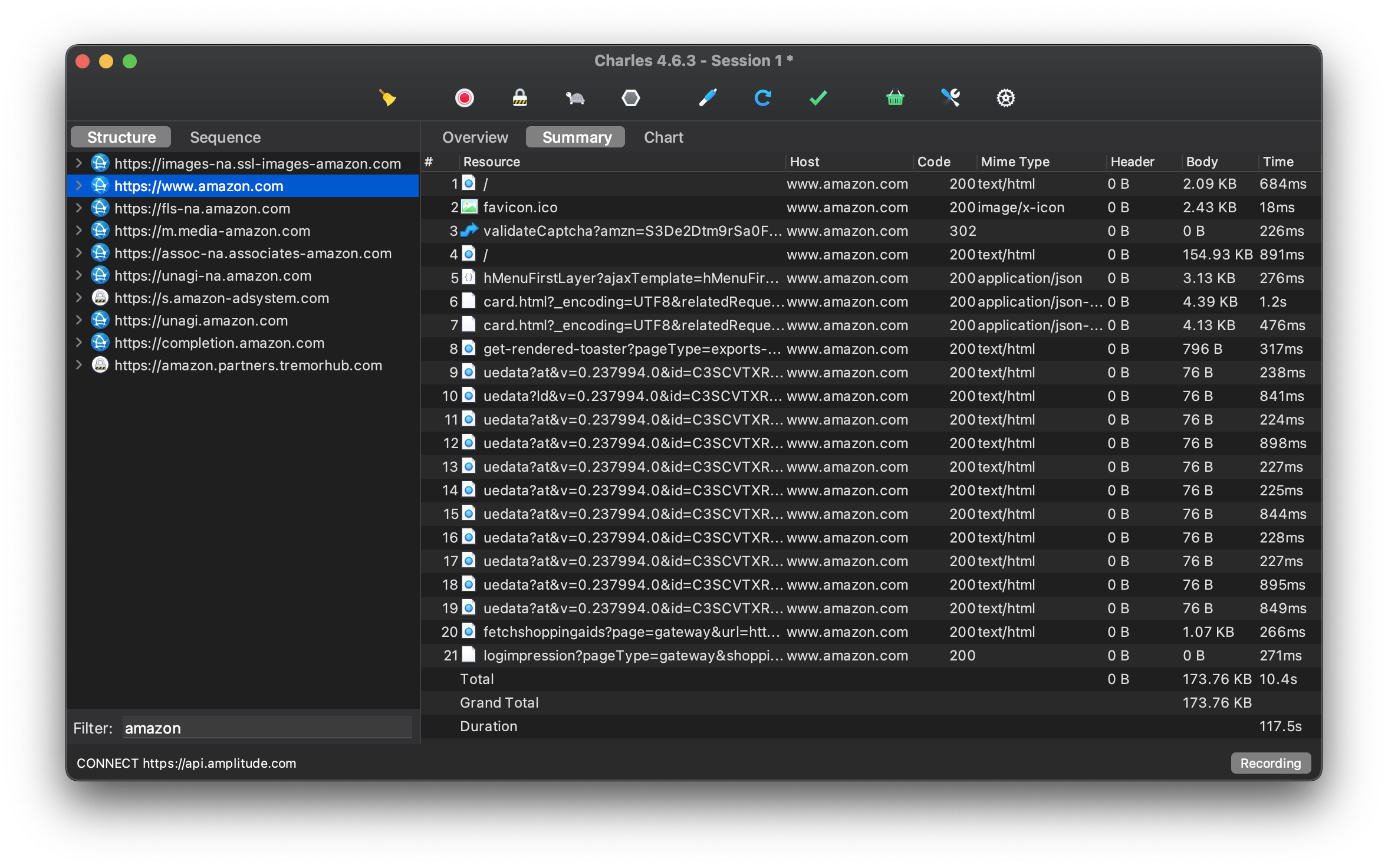Viewport: 1388px width, 868px height.
Task: Switch to the Chart tab
Action: tap(662, 137)
